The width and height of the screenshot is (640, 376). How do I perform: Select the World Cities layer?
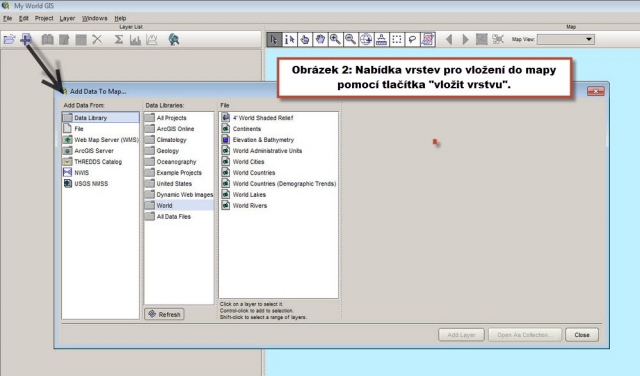[x=279, y=162]
